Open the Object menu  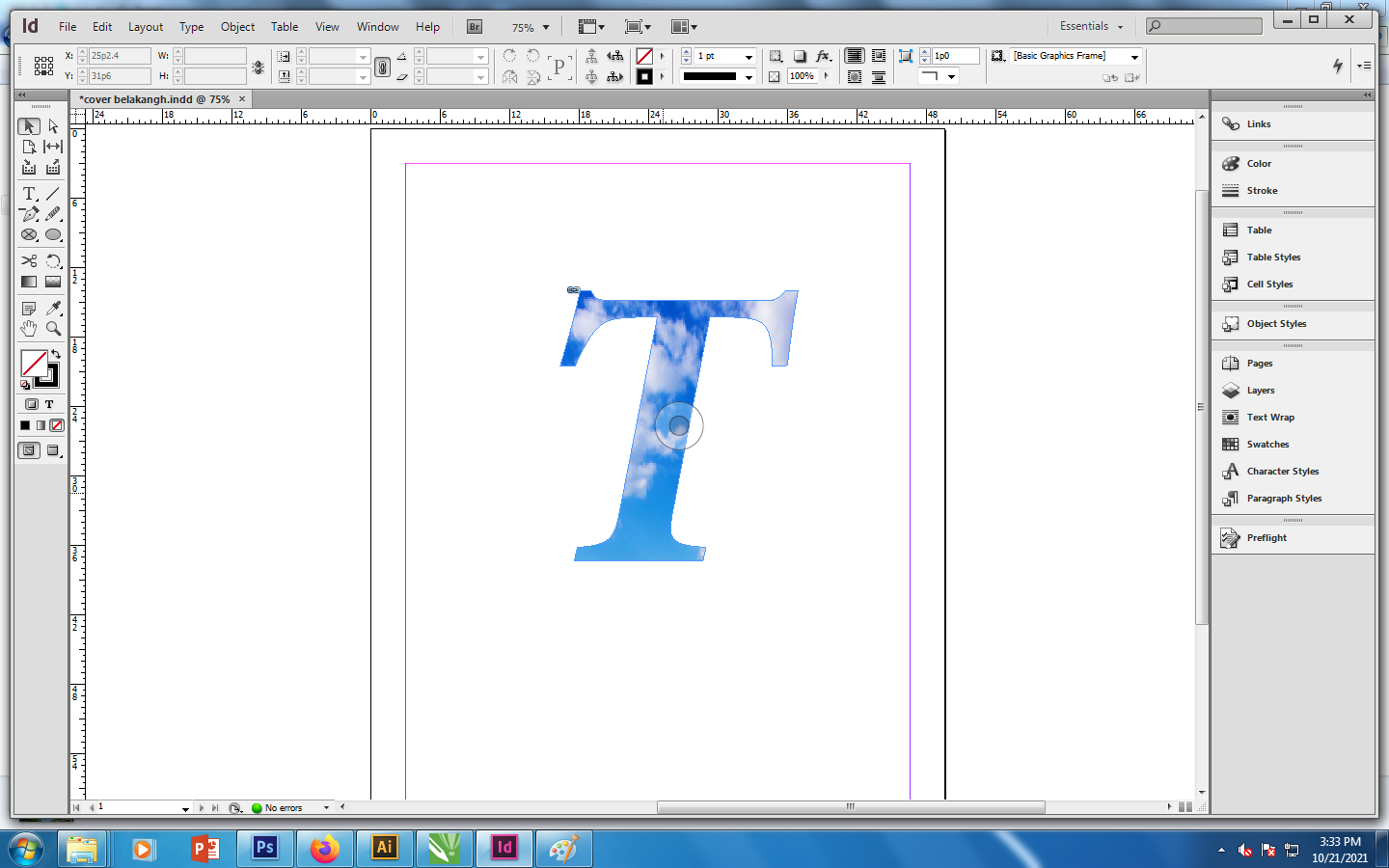point(237,27)
